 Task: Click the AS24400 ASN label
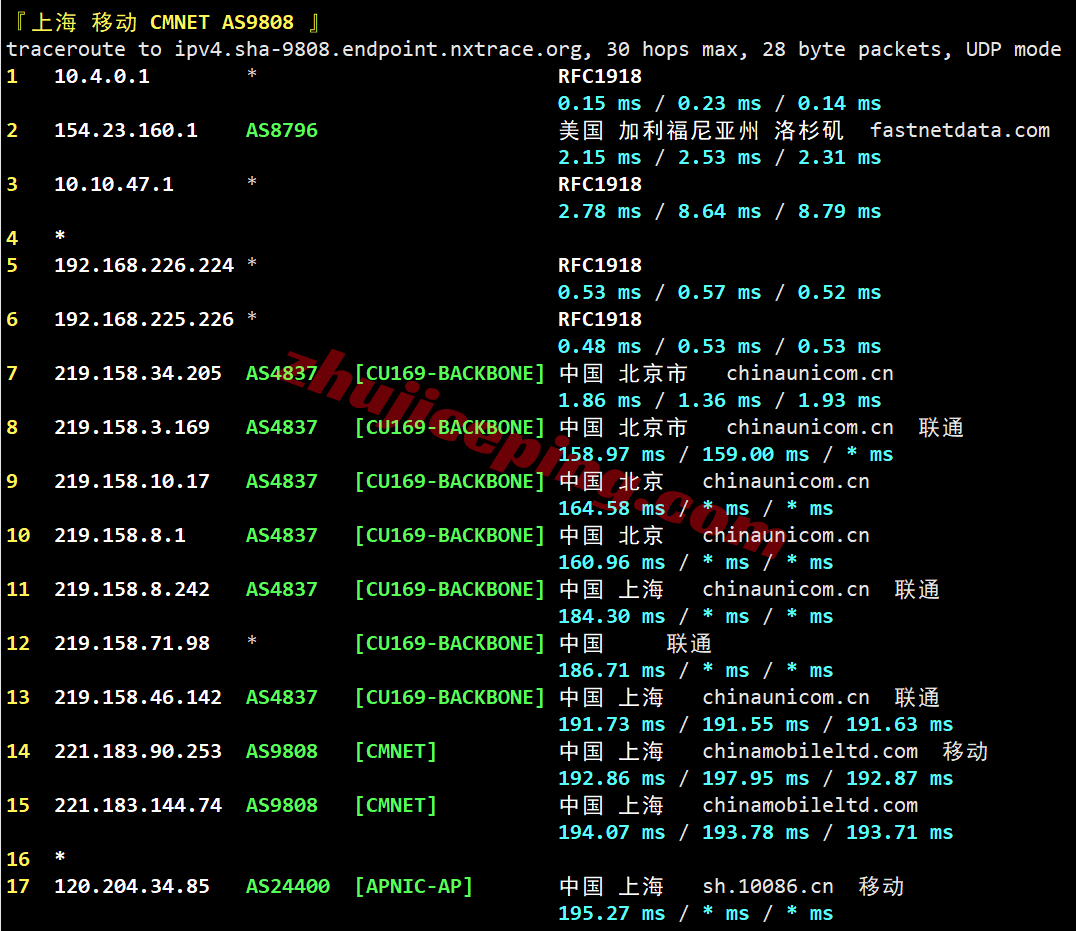click(x=288, y=886)
